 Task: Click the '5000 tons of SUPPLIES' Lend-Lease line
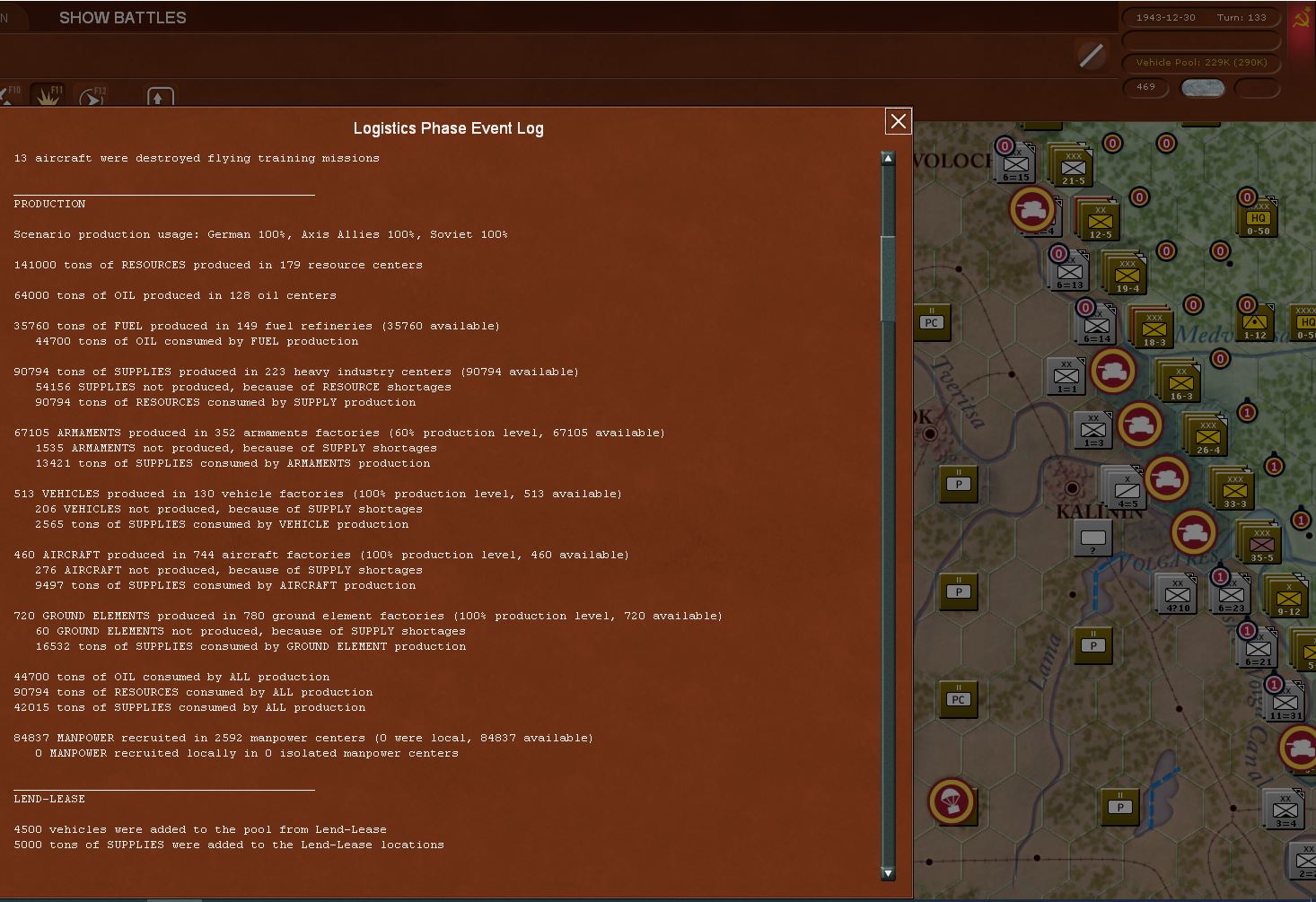pyautogui.click(x=229, y=845)
